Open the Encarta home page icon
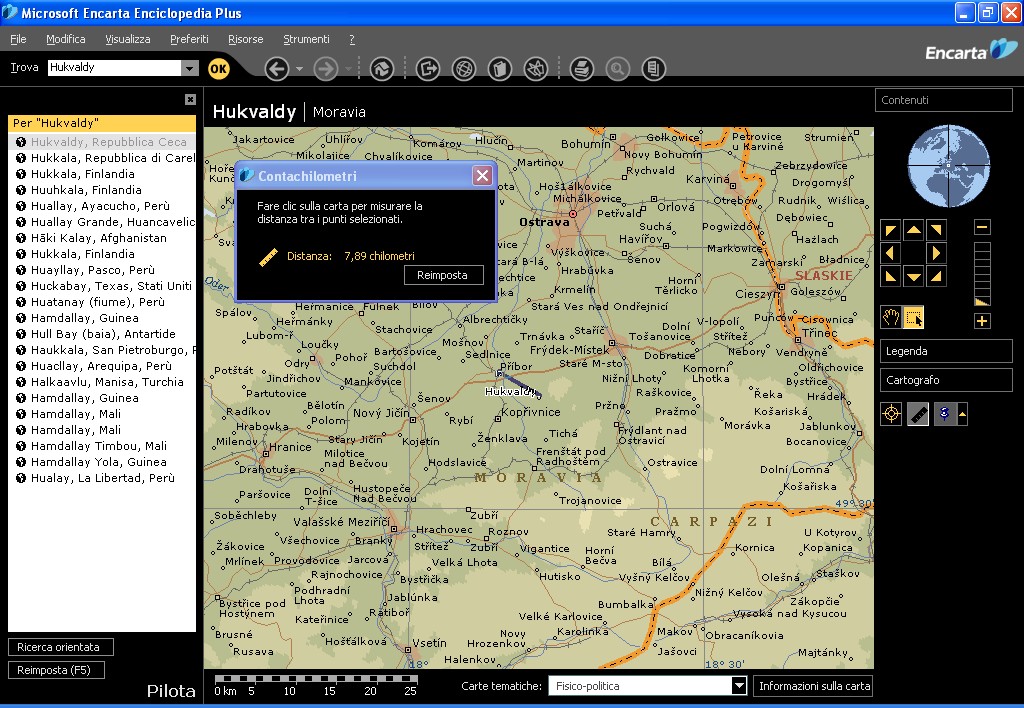 click(x=382, y=69)
